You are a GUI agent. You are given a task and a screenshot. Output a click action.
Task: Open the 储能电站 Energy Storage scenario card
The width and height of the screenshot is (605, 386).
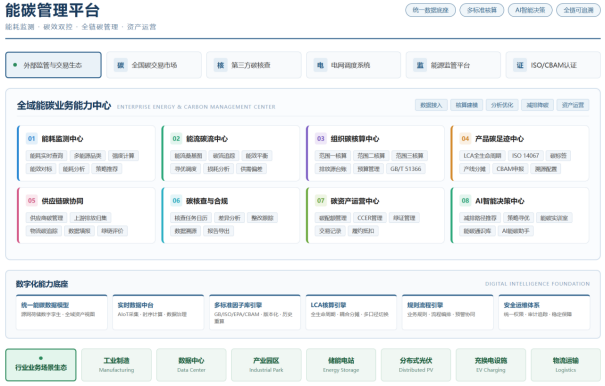tap(341, 365)
